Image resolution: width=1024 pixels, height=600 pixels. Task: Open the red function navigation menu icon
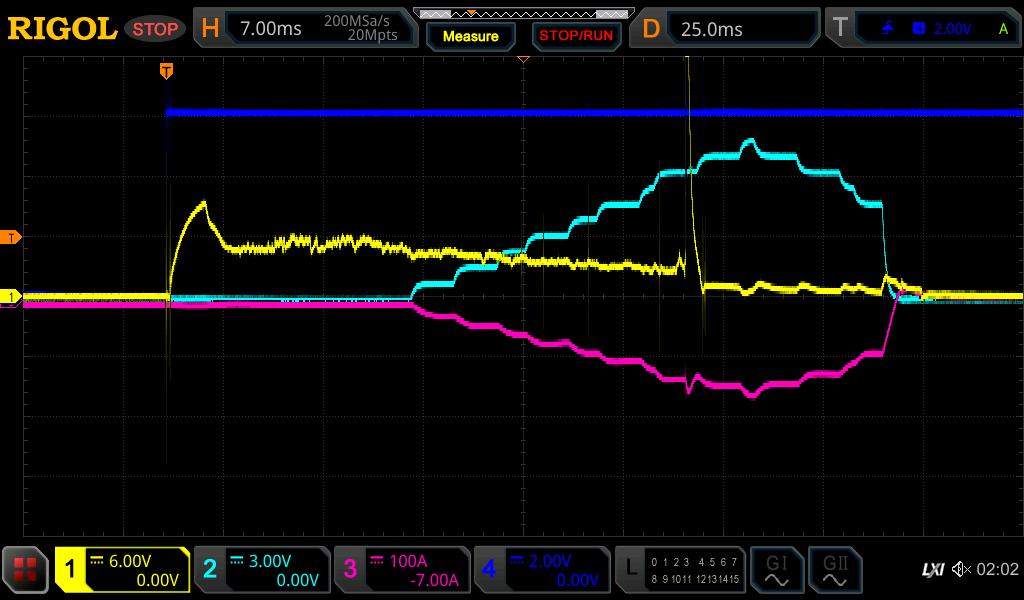pyautogui.click(x=26, y=570)
